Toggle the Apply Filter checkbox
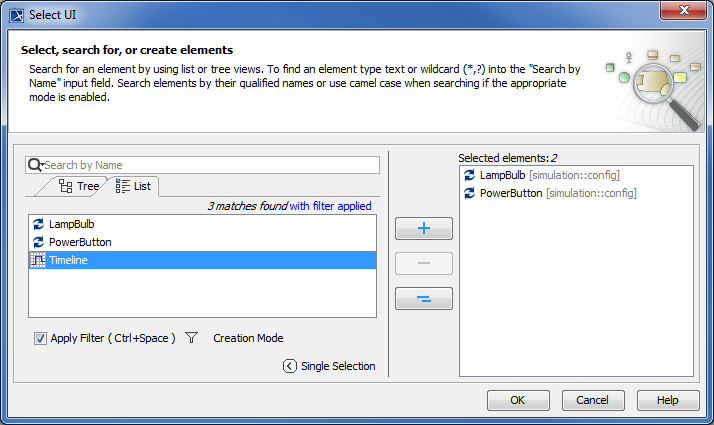Screen dimensions: 714x425 pyautogui.click(x=41, y=338)
